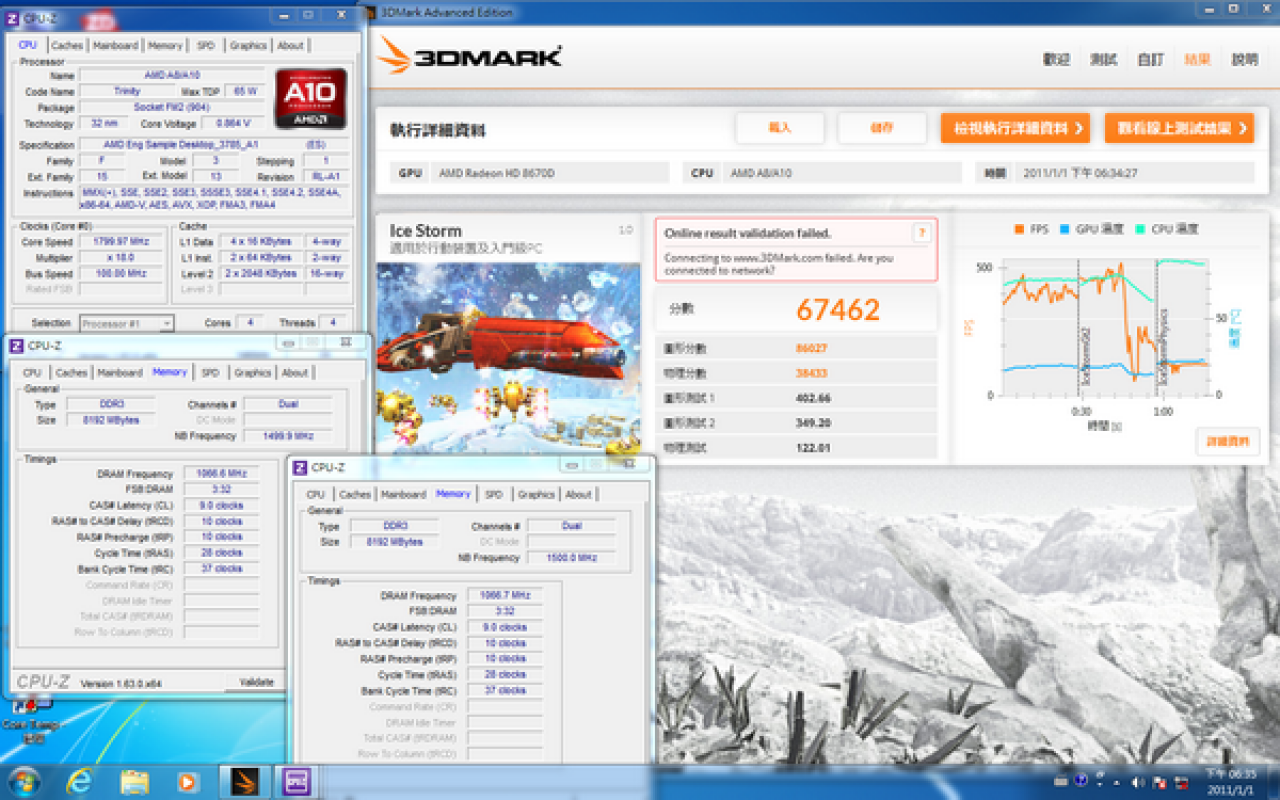This screenshot has height=800, width=1280.
Task: Click the green CPU 溫度 legend swatch
Action: [1141, 229]
